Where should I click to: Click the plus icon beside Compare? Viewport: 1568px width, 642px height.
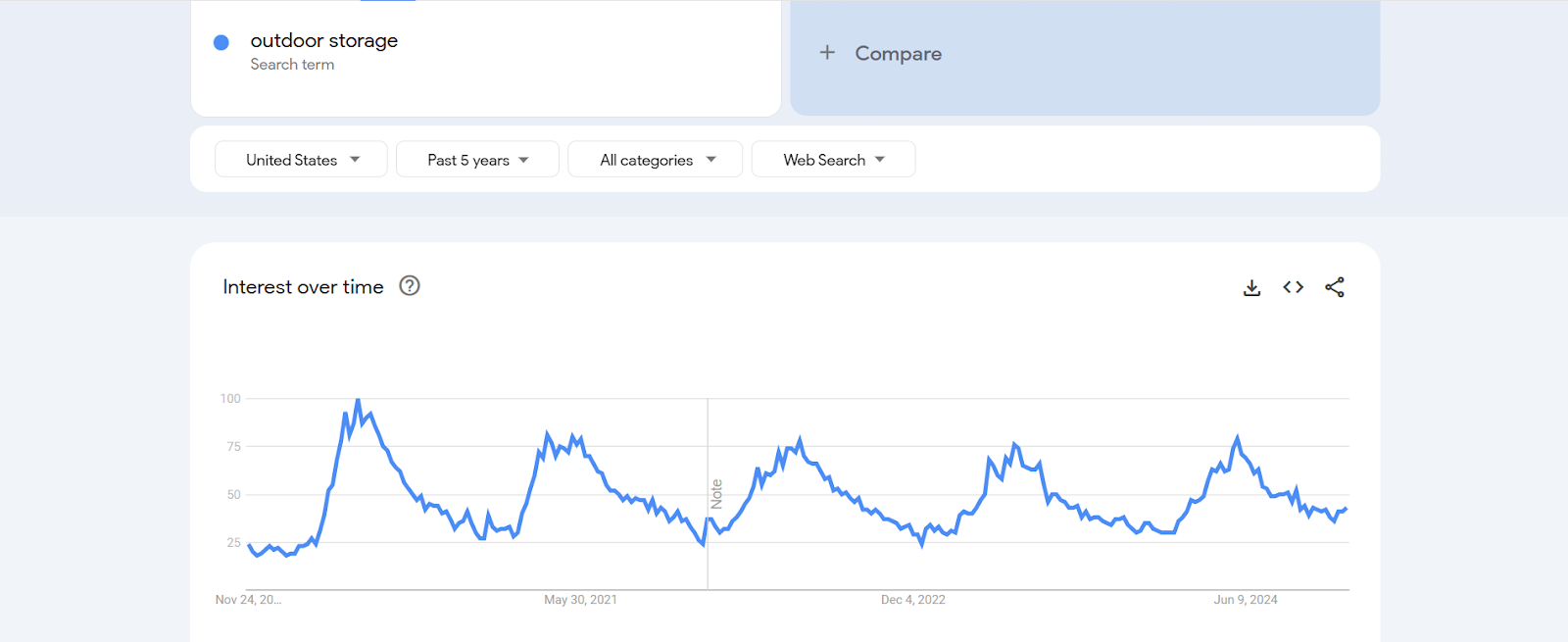pyautogui.click(x=827, y=53)
